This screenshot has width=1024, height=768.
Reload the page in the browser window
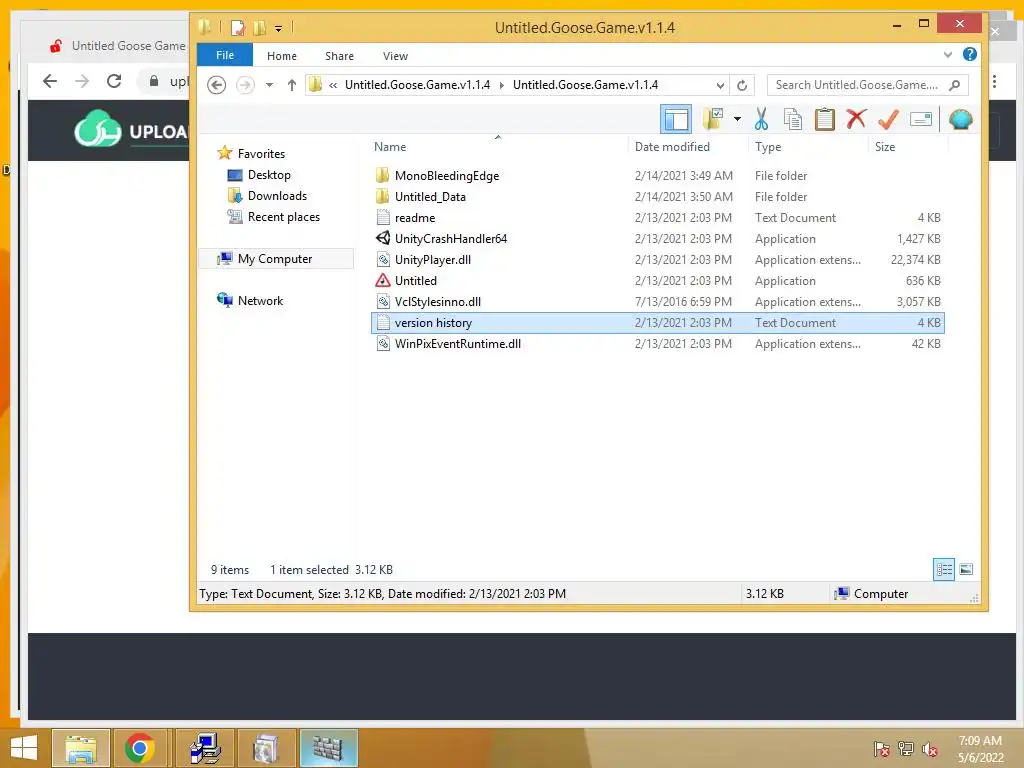[114, 81]
